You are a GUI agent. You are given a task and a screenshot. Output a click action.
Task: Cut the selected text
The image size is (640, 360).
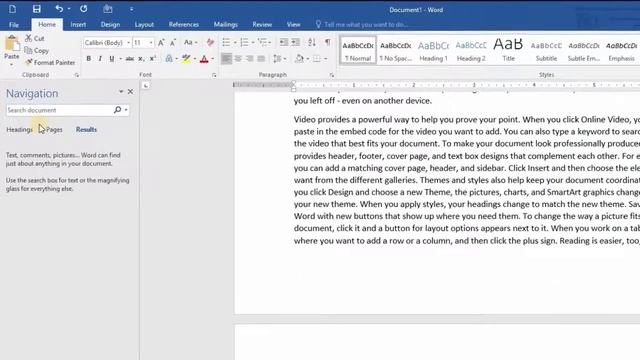pyautogui.click(x=35, y=38)
